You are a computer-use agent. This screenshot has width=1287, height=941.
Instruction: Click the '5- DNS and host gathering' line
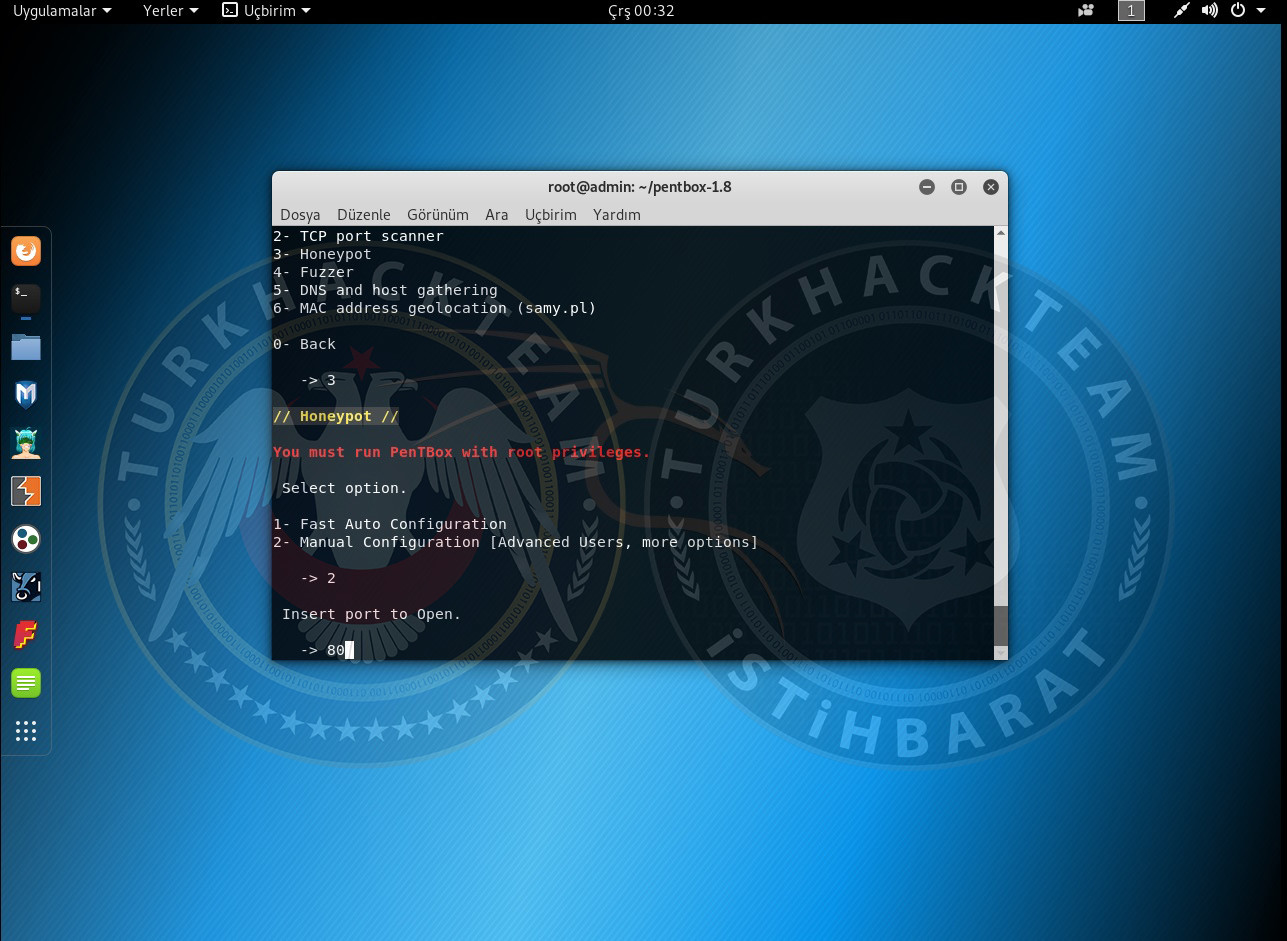[385, 290]
